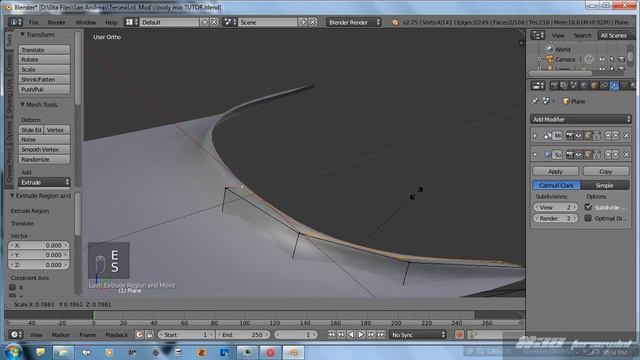640x360 pixels.
Task: Click the Copy modifier button
Action: [606, 171]
